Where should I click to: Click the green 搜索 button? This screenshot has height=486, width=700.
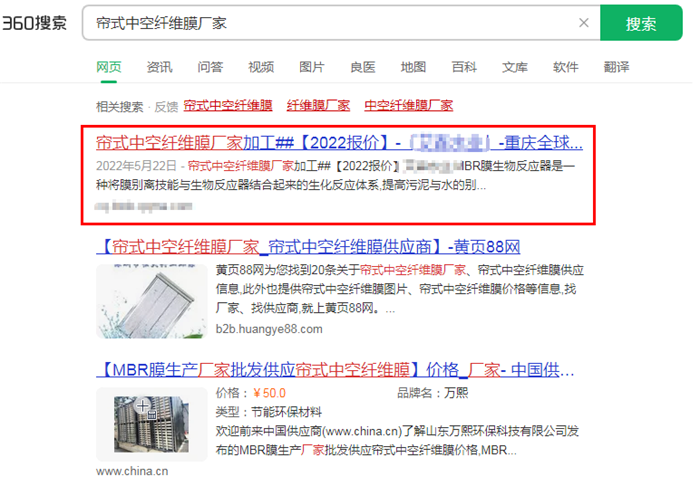641,23
